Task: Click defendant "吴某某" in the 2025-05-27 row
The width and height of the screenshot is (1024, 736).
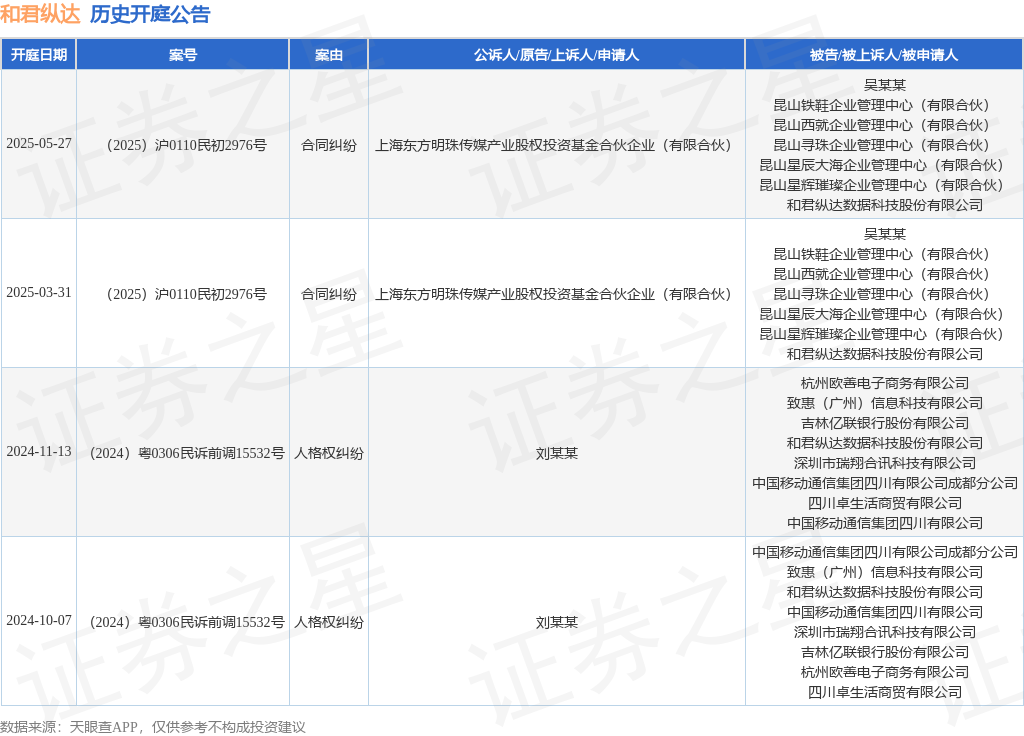Action: (884, 85)
